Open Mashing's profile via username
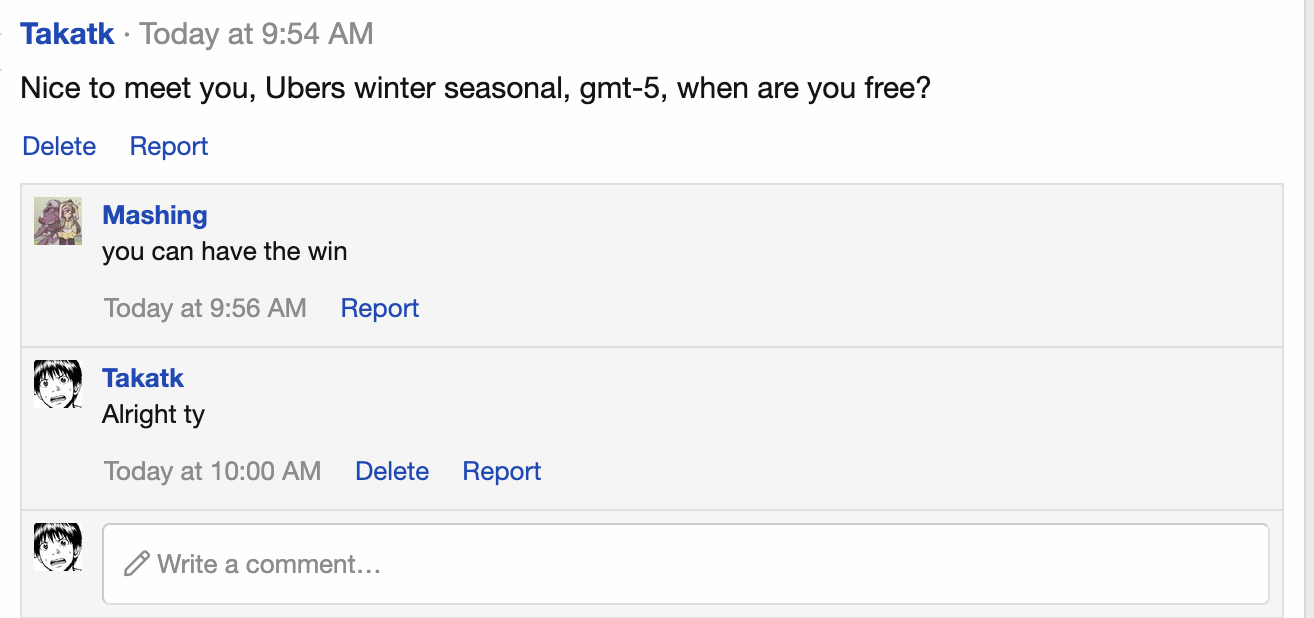 [x=155, y=215]
